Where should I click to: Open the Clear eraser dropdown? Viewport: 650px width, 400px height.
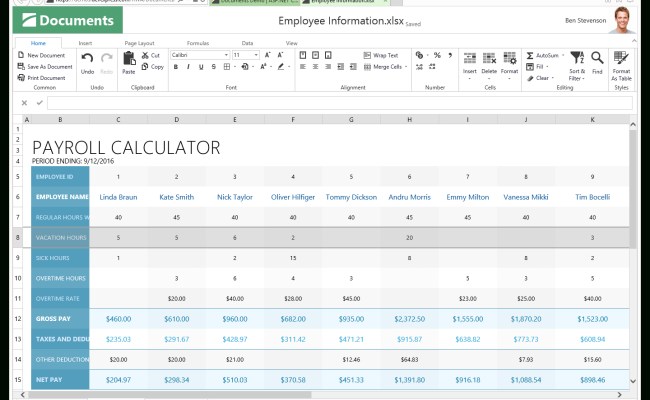(x=541, y=78)
